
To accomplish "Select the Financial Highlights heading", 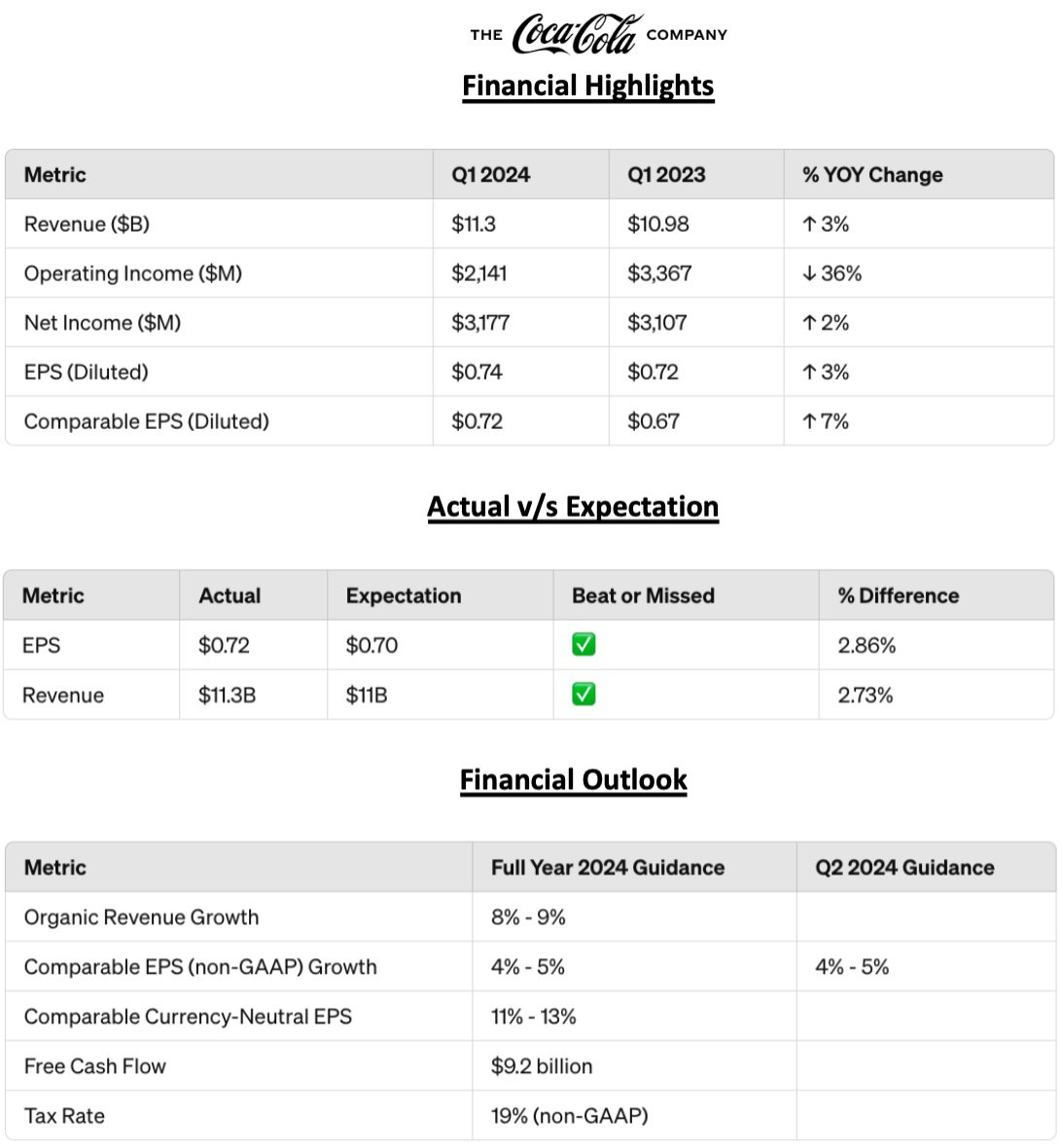I will pos(587,86).
